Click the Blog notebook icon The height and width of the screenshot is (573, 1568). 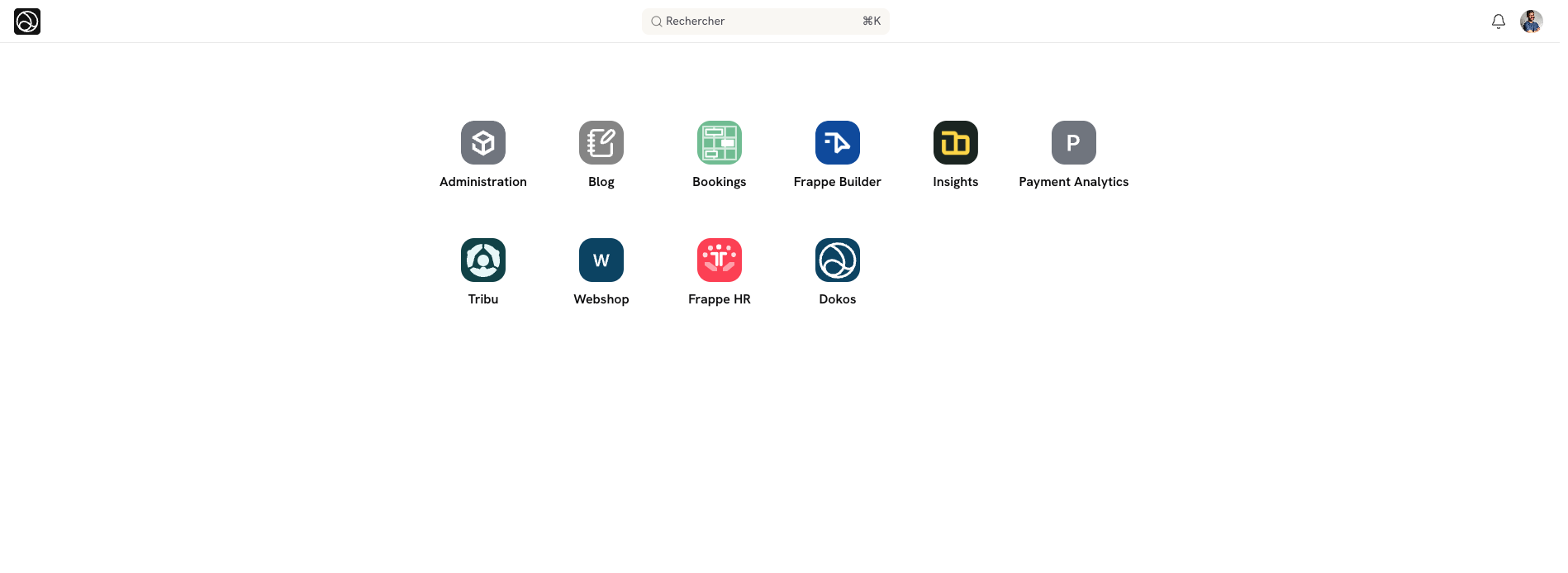601,143
